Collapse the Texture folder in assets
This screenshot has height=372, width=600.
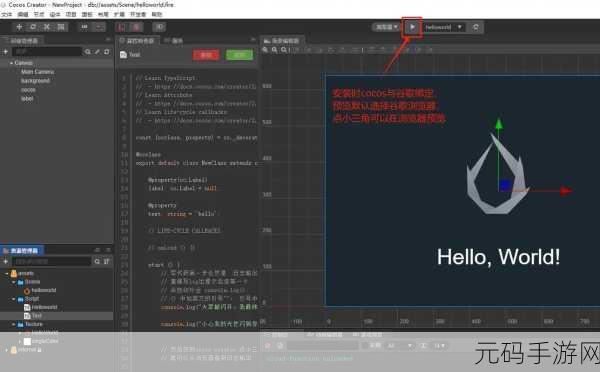(14, 324)
